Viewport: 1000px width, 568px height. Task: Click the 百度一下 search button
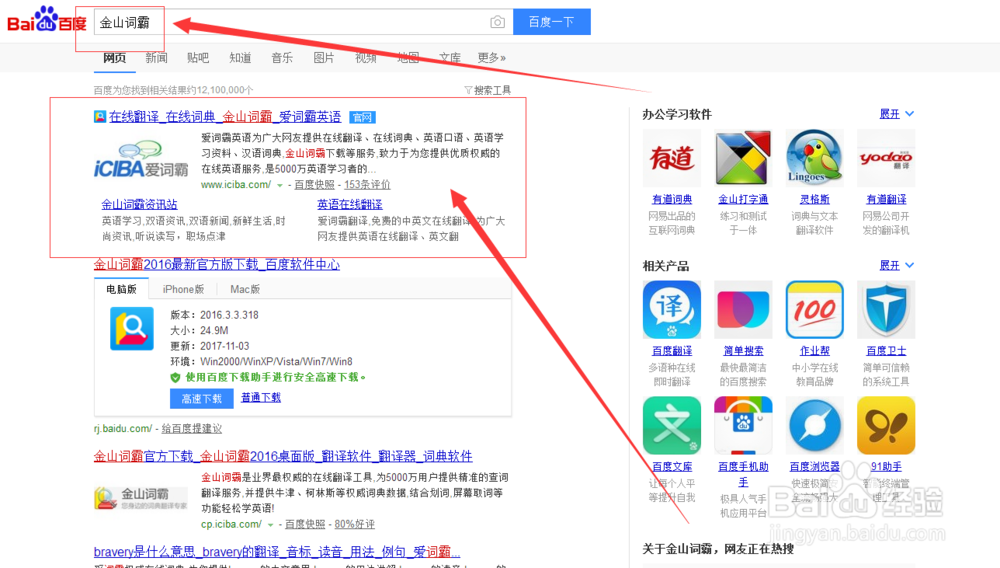tap(552, 22)
